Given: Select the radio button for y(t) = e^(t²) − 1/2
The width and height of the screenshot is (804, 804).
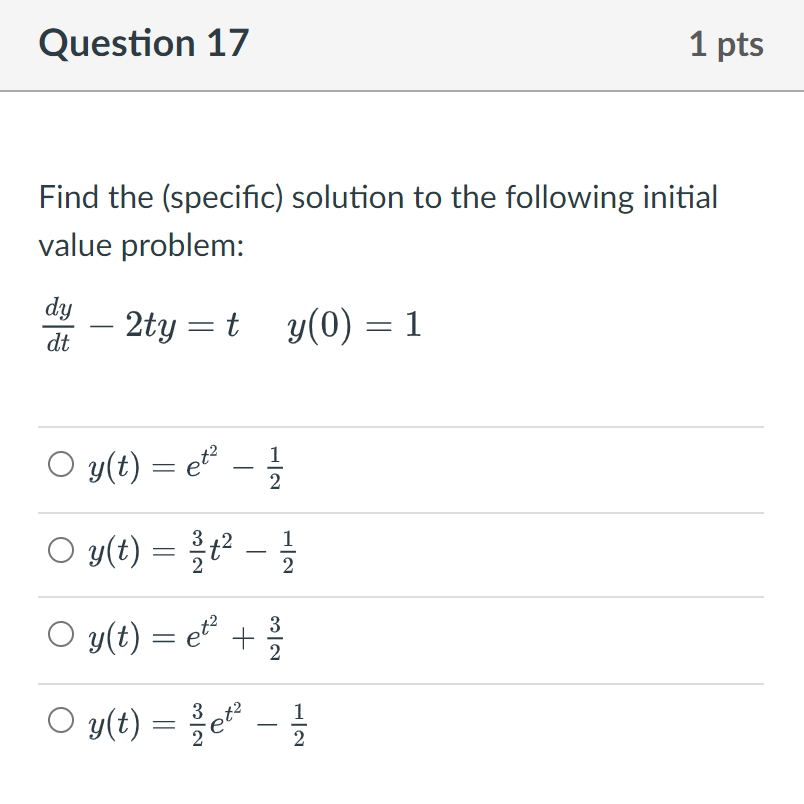Looking at the screenshot, I should [x=60, y=462].
